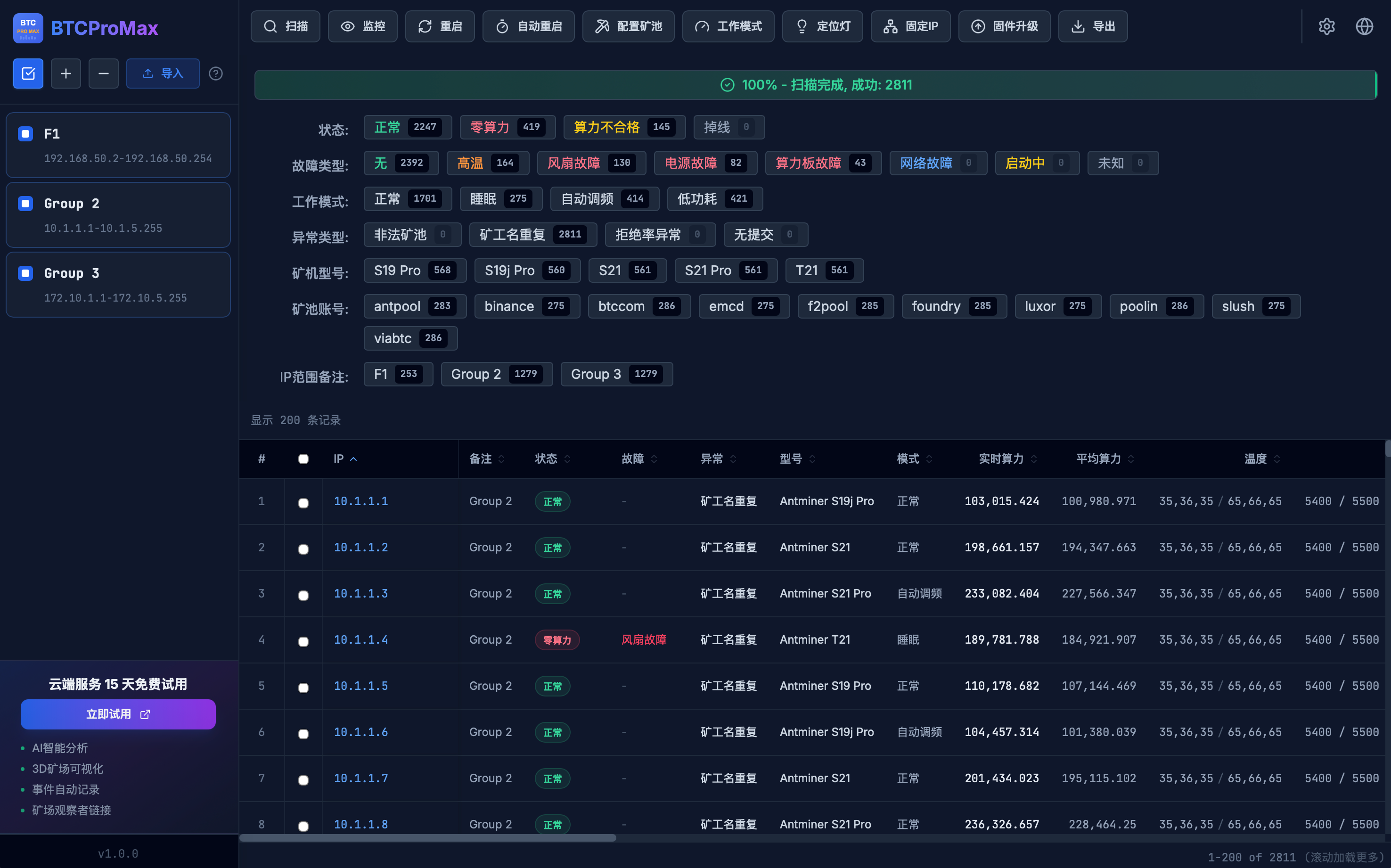The height and width of the screenshot is (868, 1391).
Task: Click the minus remove-group icon
Action: point(103,74)
